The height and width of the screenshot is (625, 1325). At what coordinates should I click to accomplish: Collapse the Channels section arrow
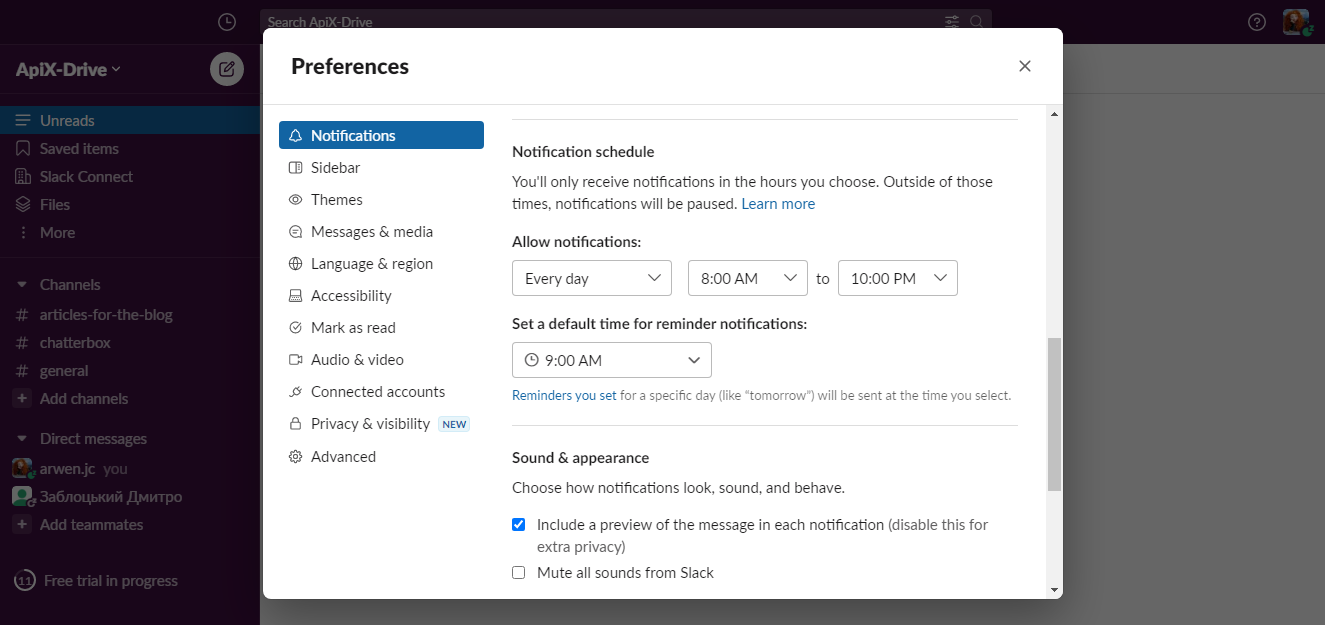coord(22,284)
